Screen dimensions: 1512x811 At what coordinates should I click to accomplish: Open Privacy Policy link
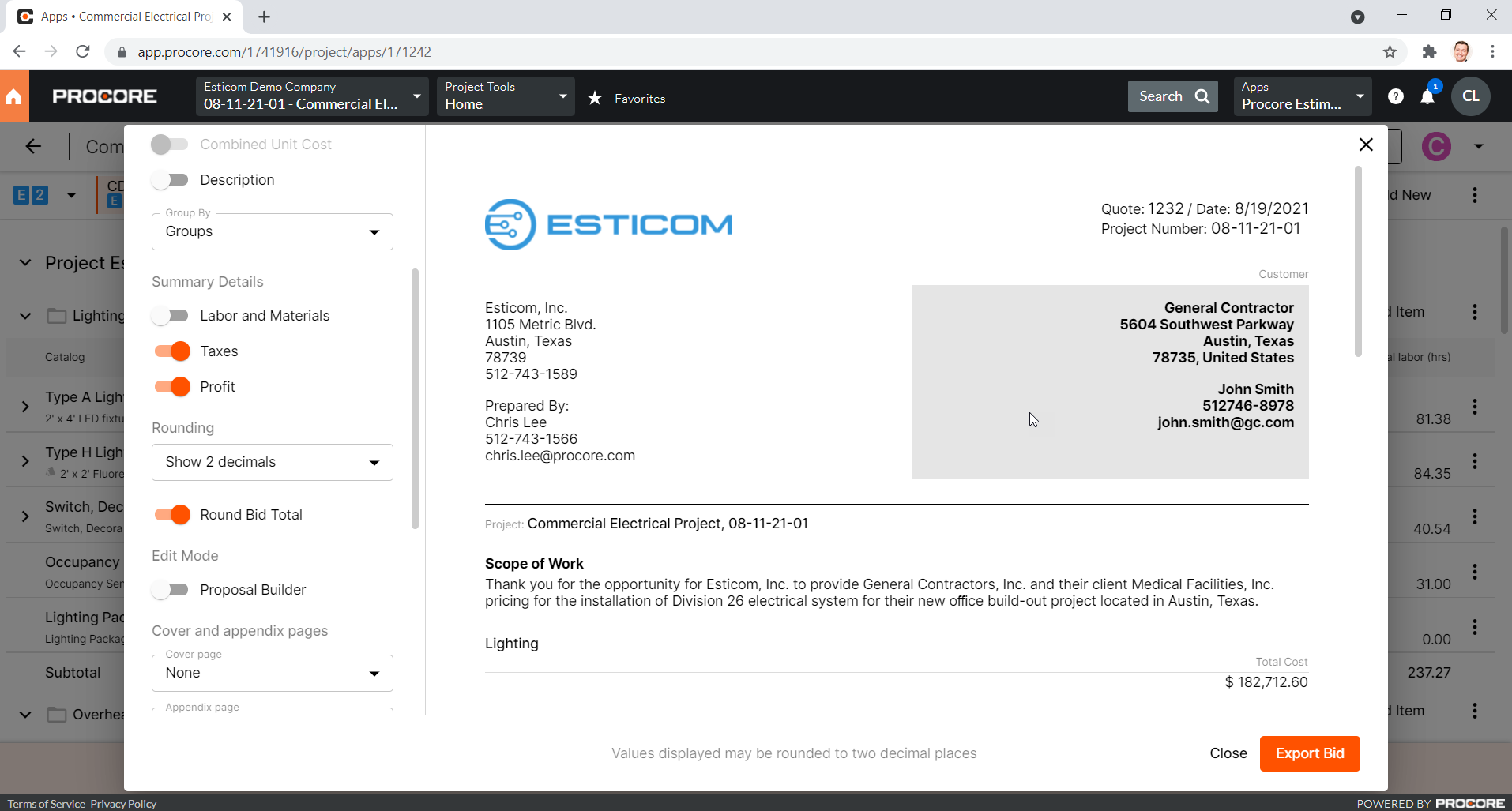(x=123, y=804)
